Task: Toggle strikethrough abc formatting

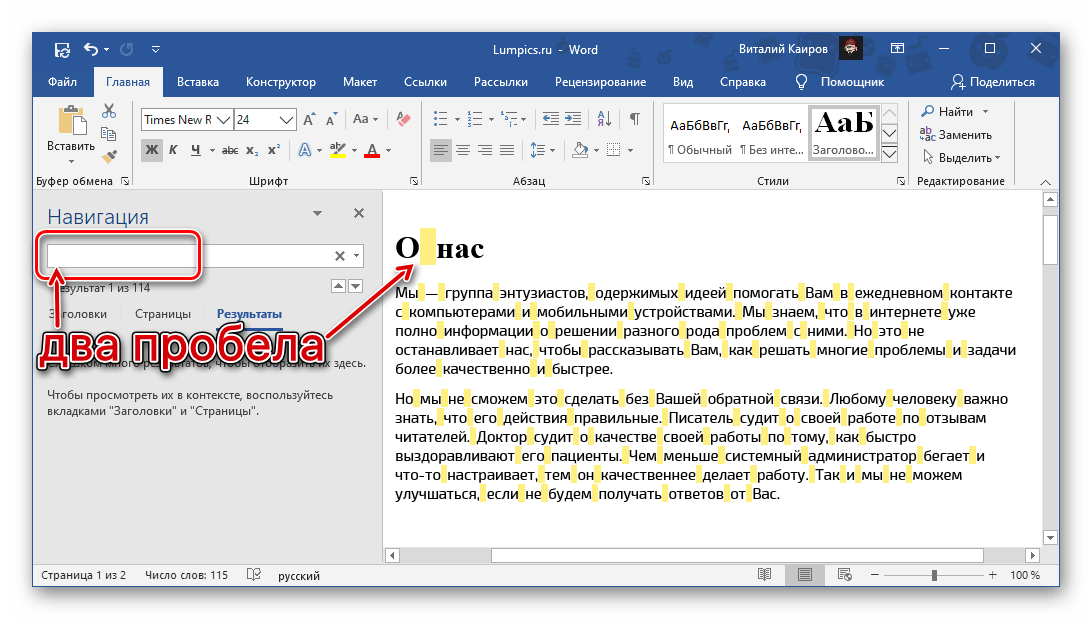Action: pos(230,150)
